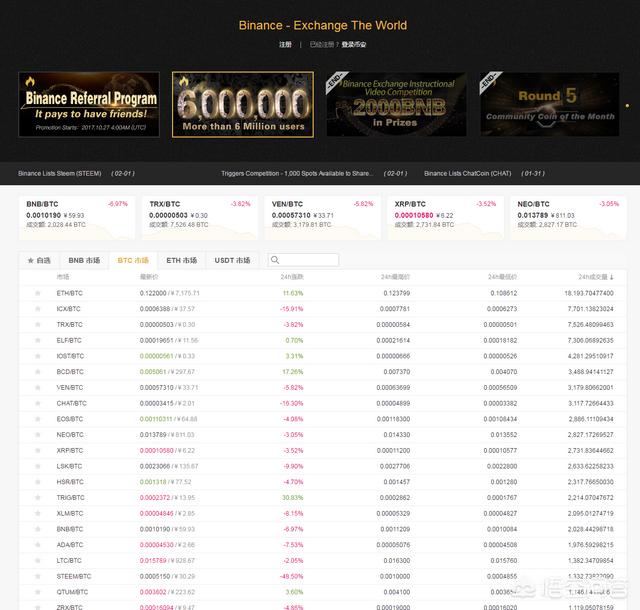Sort by 24h change column header
Viewport: 640px width, 610px height.
point(292,277)
